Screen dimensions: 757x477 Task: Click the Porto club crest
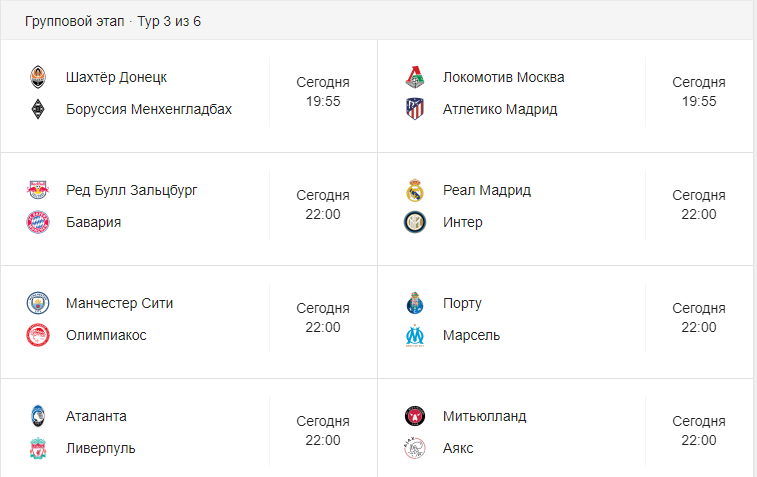(x=415, y=303)
